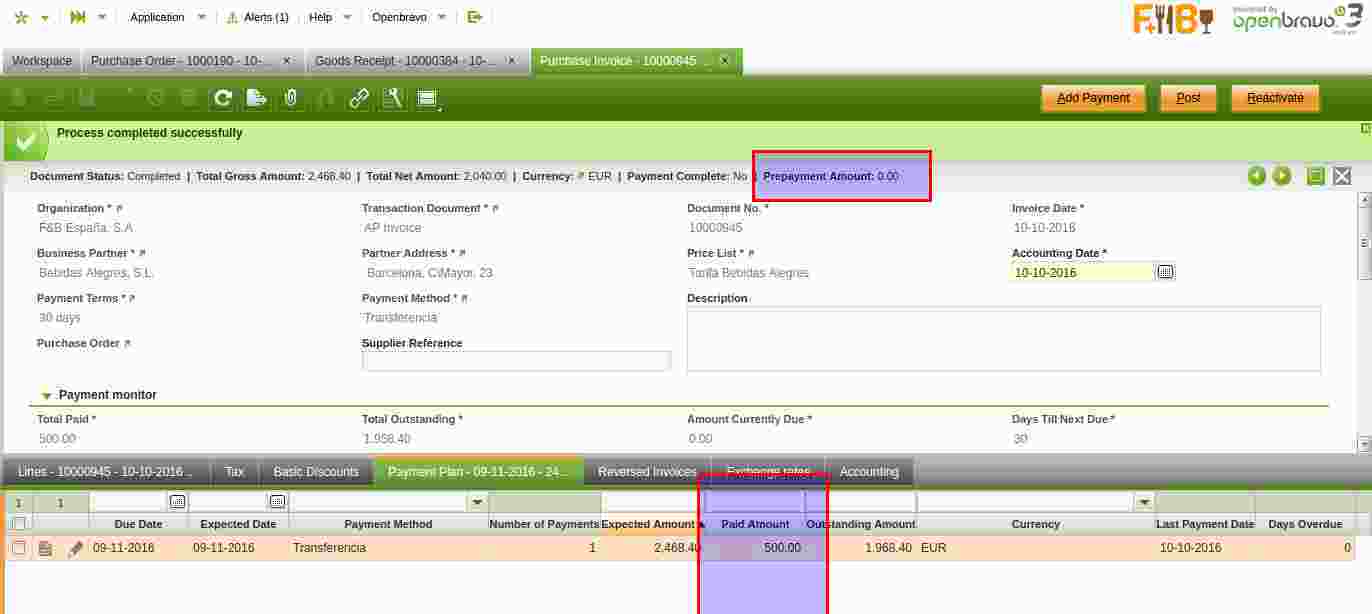Viewport: 1372px width, 614px height.
Task: Open the Accounting sub-tab
Action: point(868,472)
